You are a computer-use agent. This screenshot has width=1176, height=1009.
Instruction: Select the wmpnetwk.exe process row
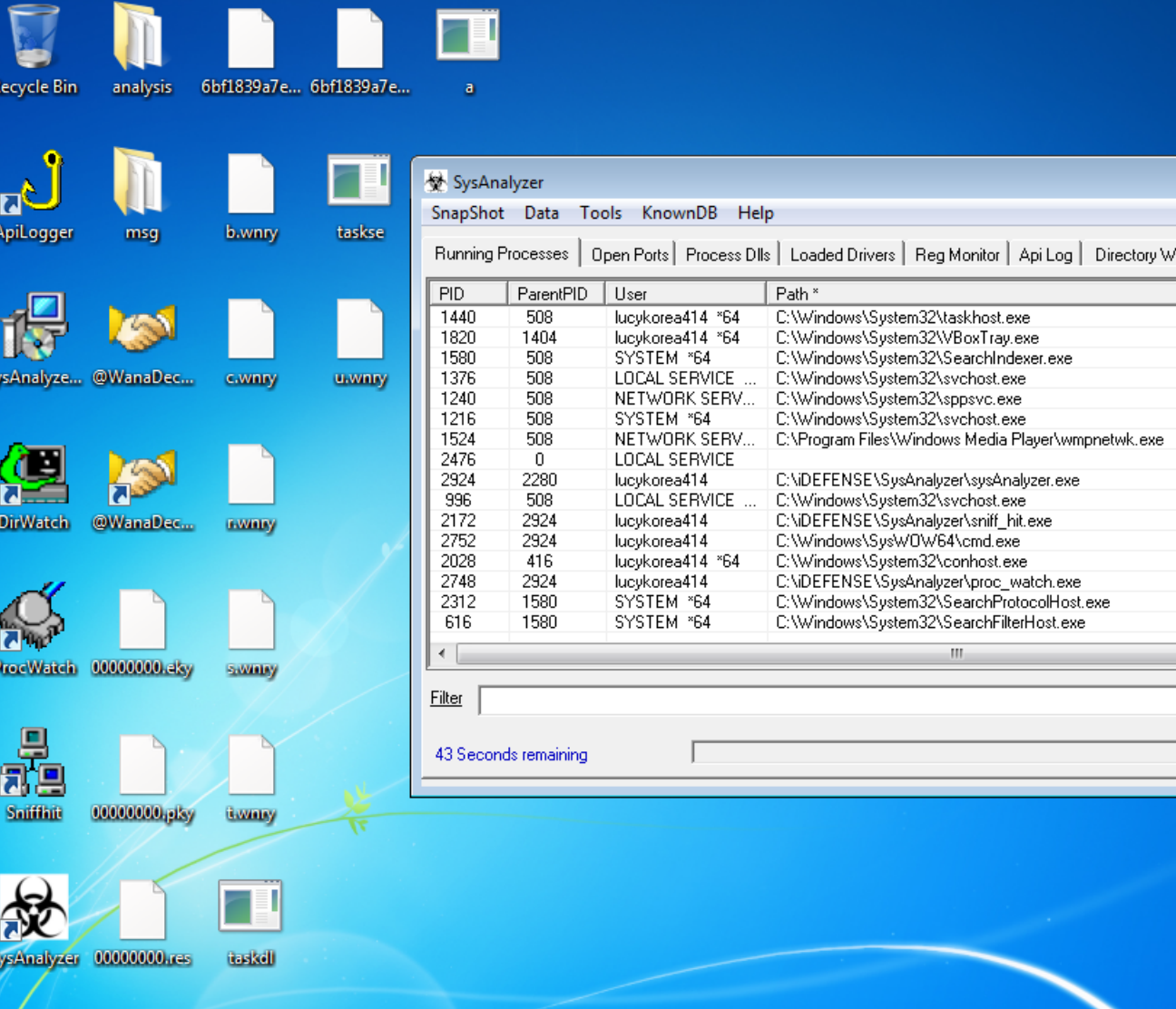803,439
